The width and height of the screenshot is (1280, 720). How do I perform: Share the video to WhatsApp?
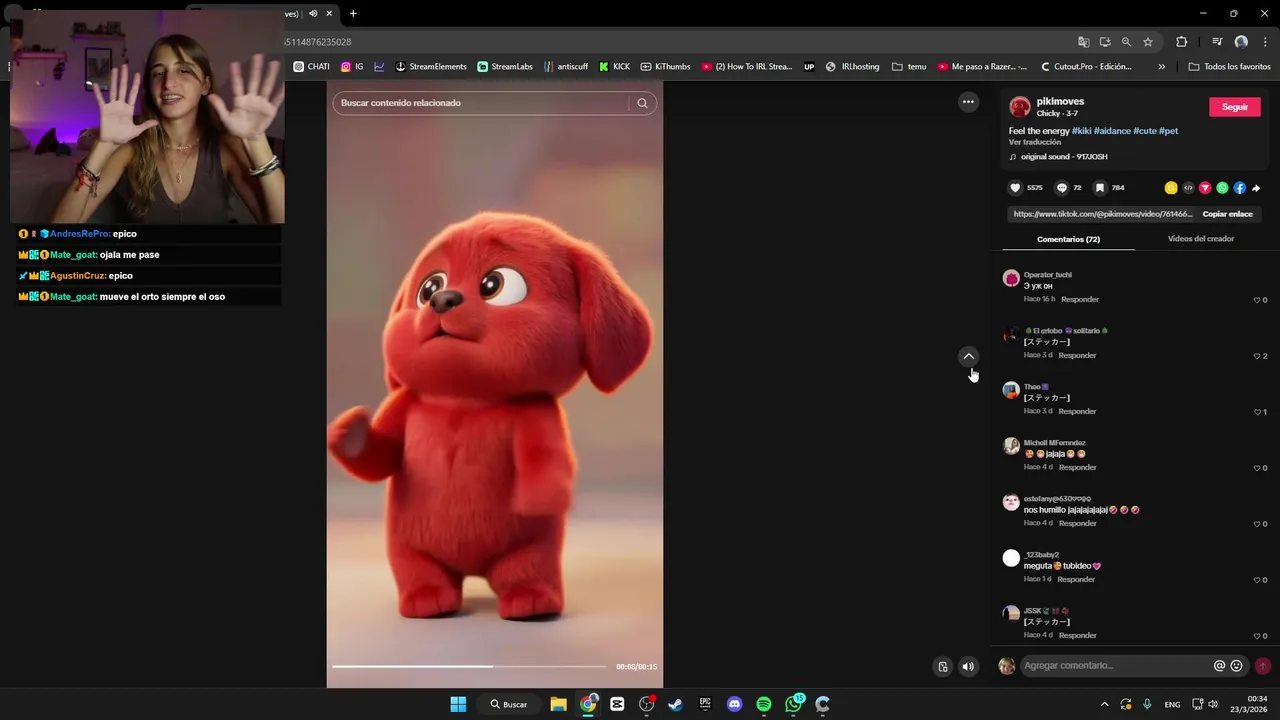(x=1222, y=188)
